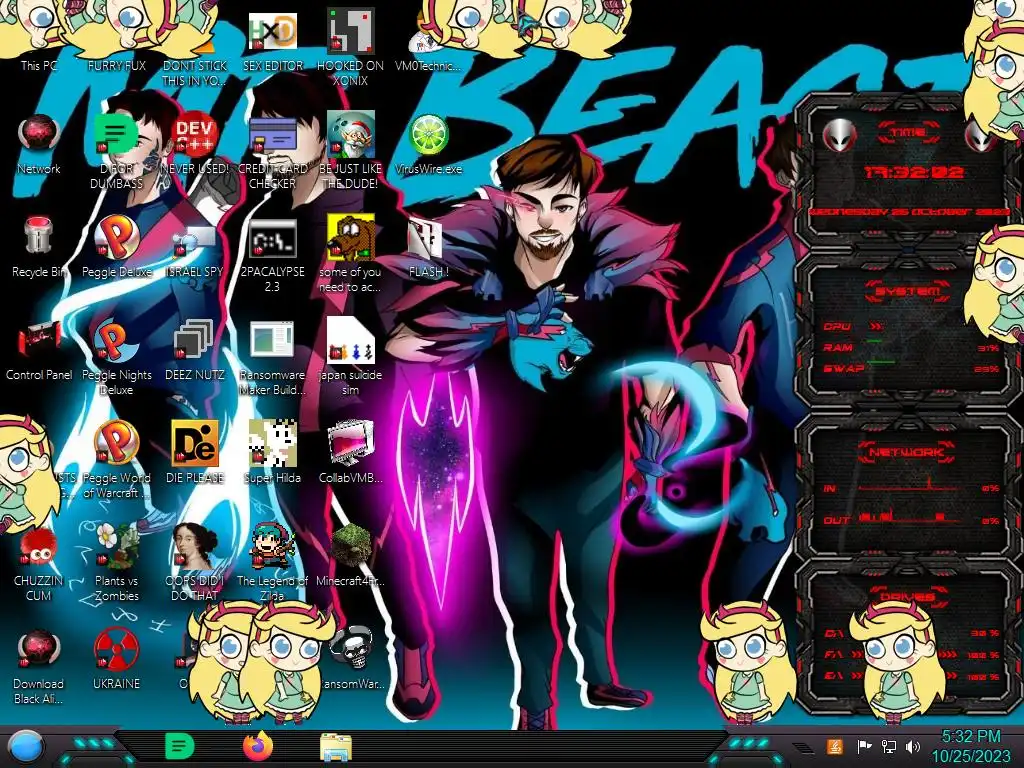Image resolution: width=1024 pixels, height=768 pixels.
Task: Open the green chat app pinned on taskbar
Action: pos(179,746)
